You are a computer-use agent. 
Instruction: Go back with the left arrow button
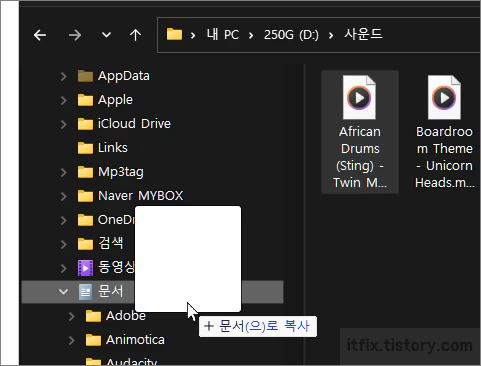tap(40, 35)
